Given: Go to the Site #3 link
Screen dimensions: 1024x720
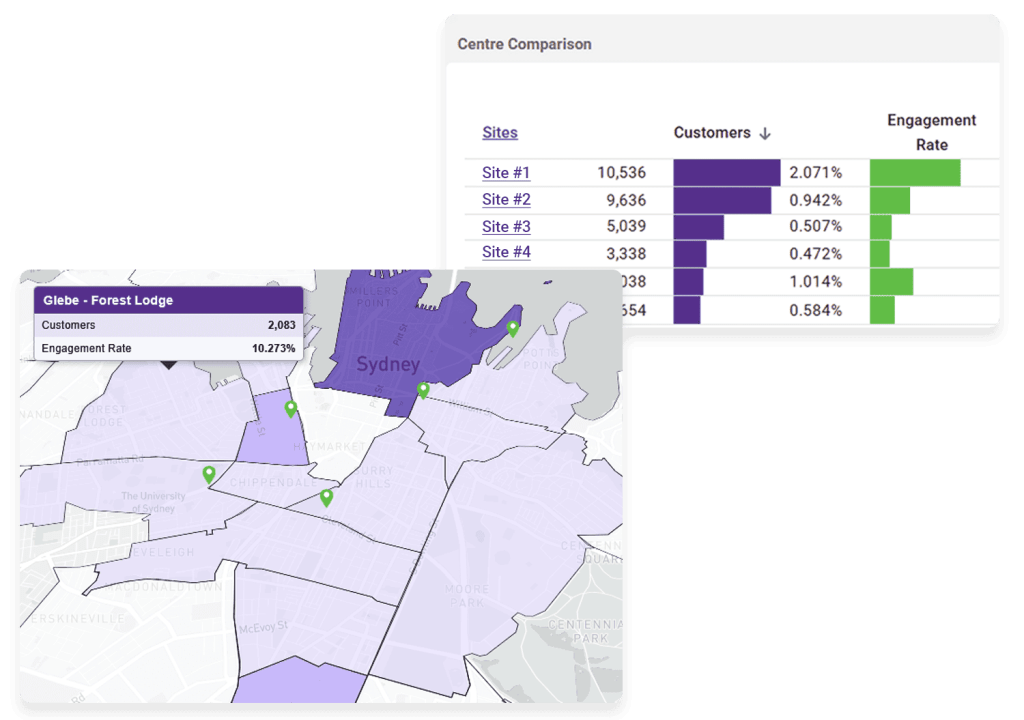Looking at the screenshot, I should [x=506, y=226].
